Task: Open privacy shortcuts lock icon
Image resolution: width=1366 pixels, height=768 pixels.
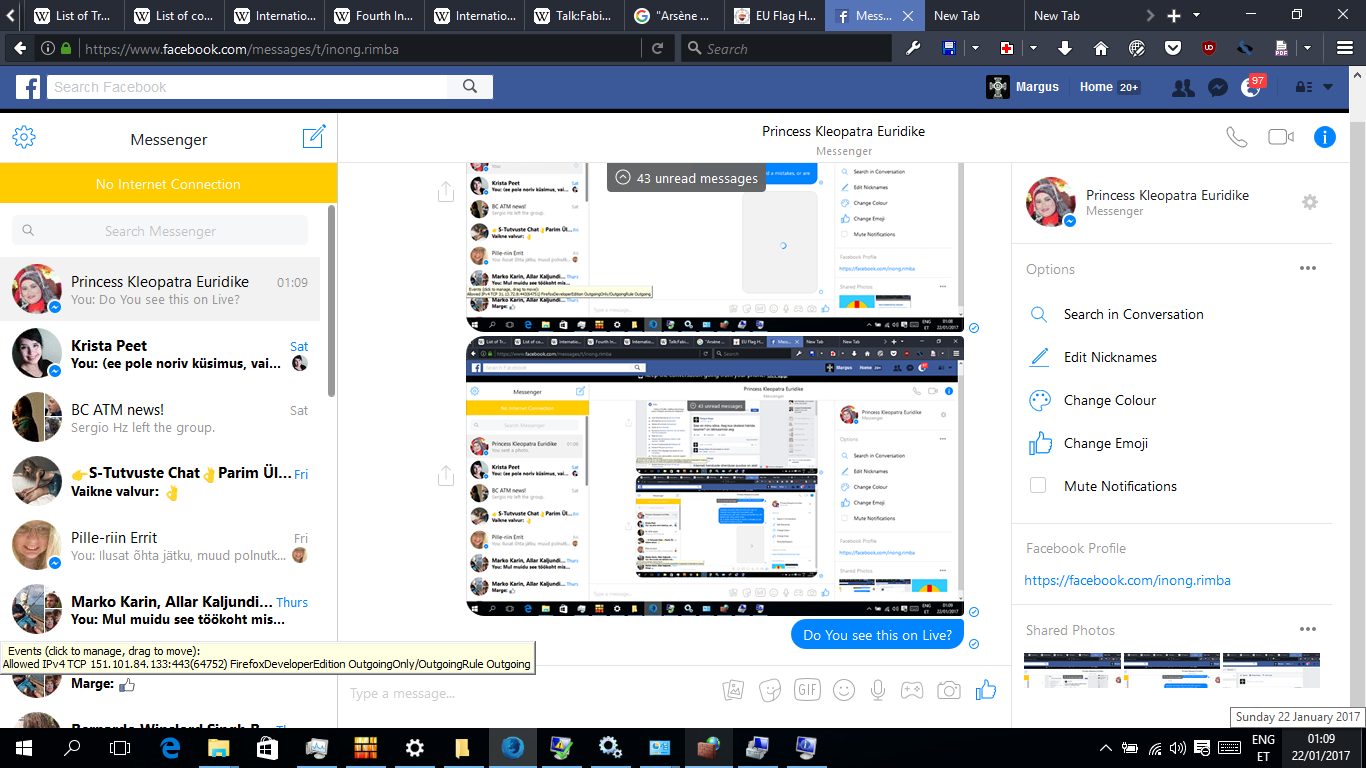Action: pyautogui.click(x=1305, y=87)
